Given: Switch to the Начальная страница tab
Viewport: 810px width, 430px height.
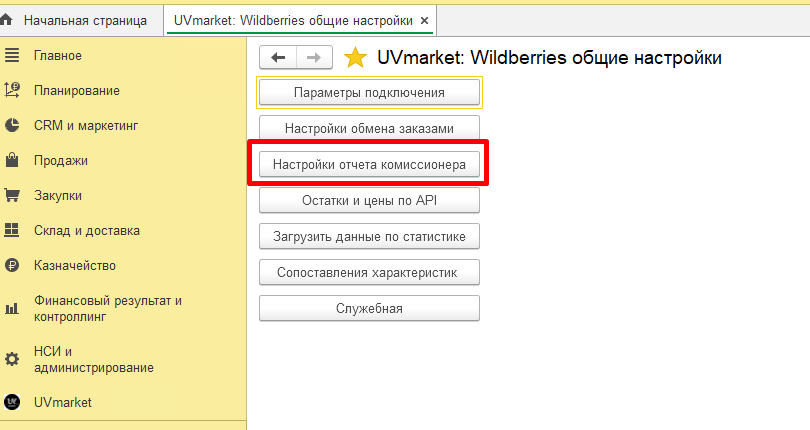Looking at the screenshot, I should 82,21.
